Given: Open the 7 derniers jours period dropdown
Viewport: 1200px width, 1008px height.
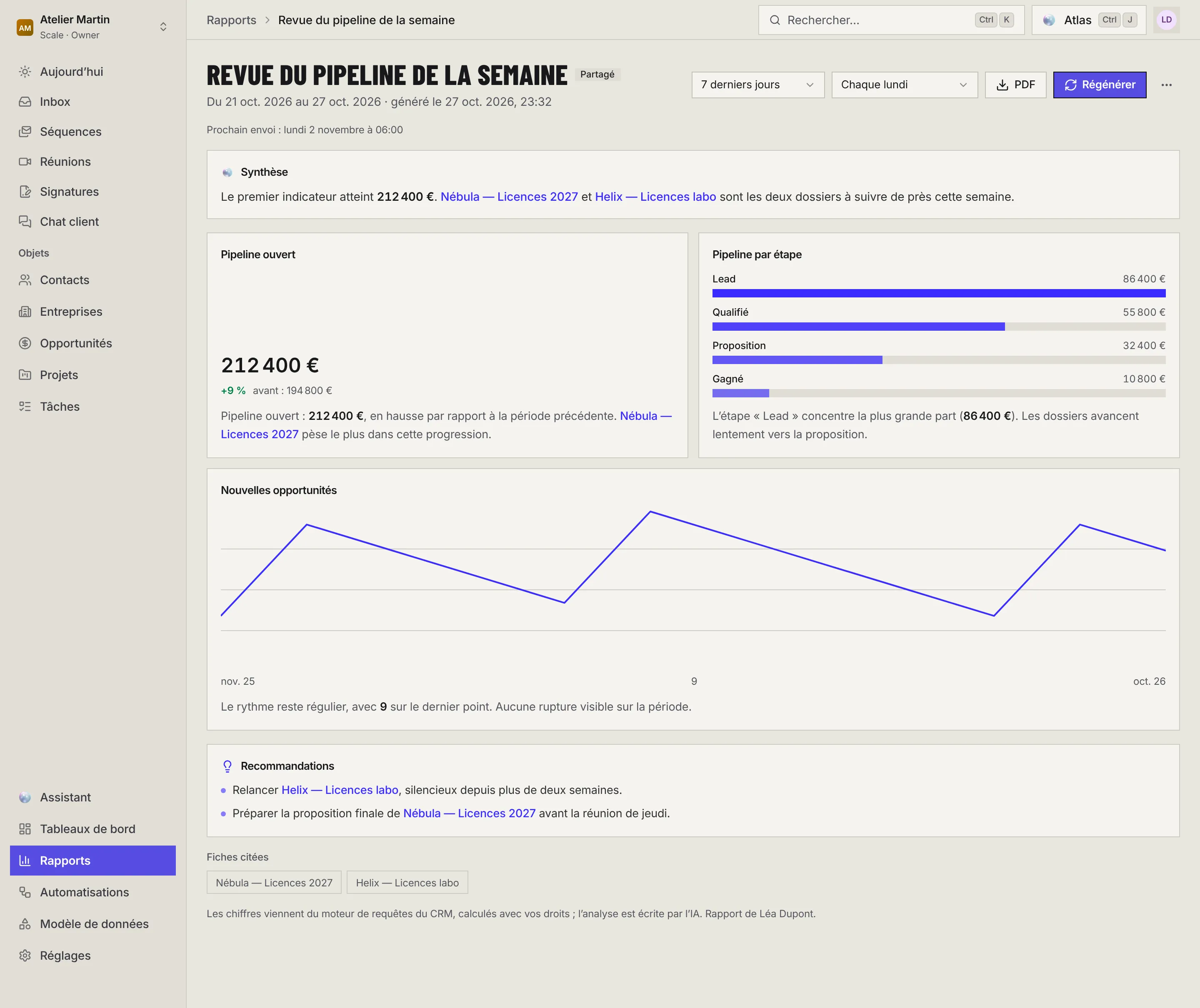Looking at the screenshot, I should (757, 85).
